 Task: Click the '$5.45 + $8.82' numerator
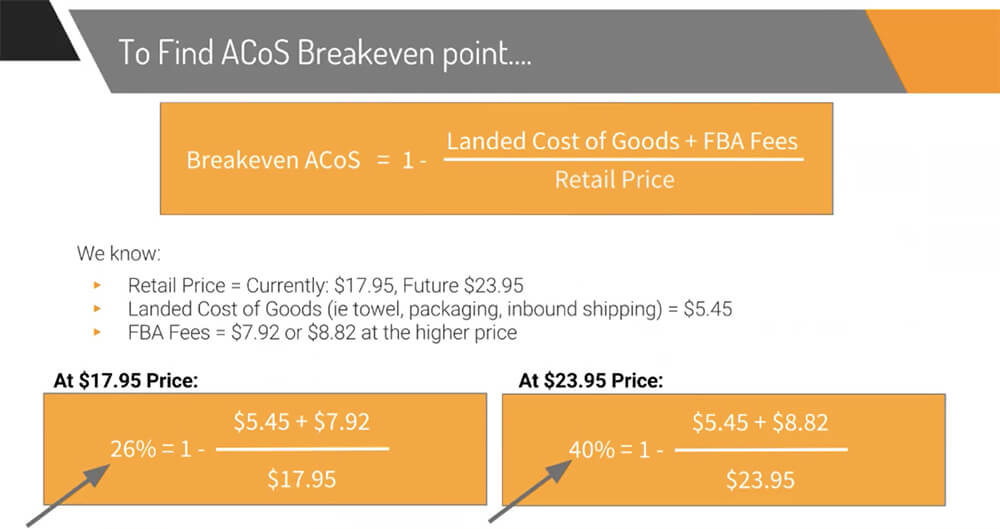point(760,423)
